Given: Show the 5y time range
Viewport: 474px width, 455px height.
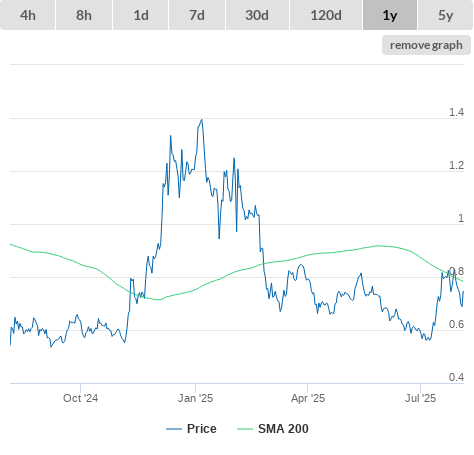Looking at the screenshot, I should [x=445, y=15].
